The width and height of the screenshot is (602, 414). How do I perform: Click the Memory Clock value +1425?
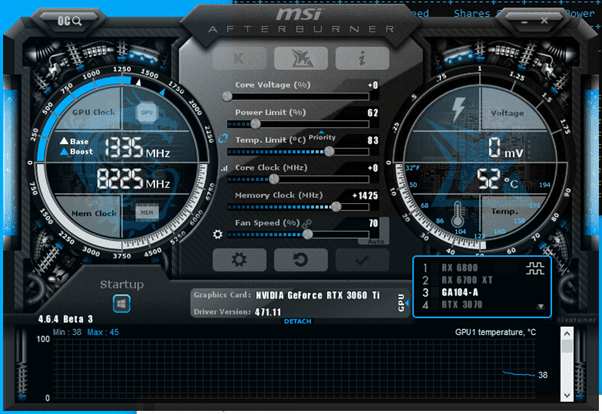point(365,195)
